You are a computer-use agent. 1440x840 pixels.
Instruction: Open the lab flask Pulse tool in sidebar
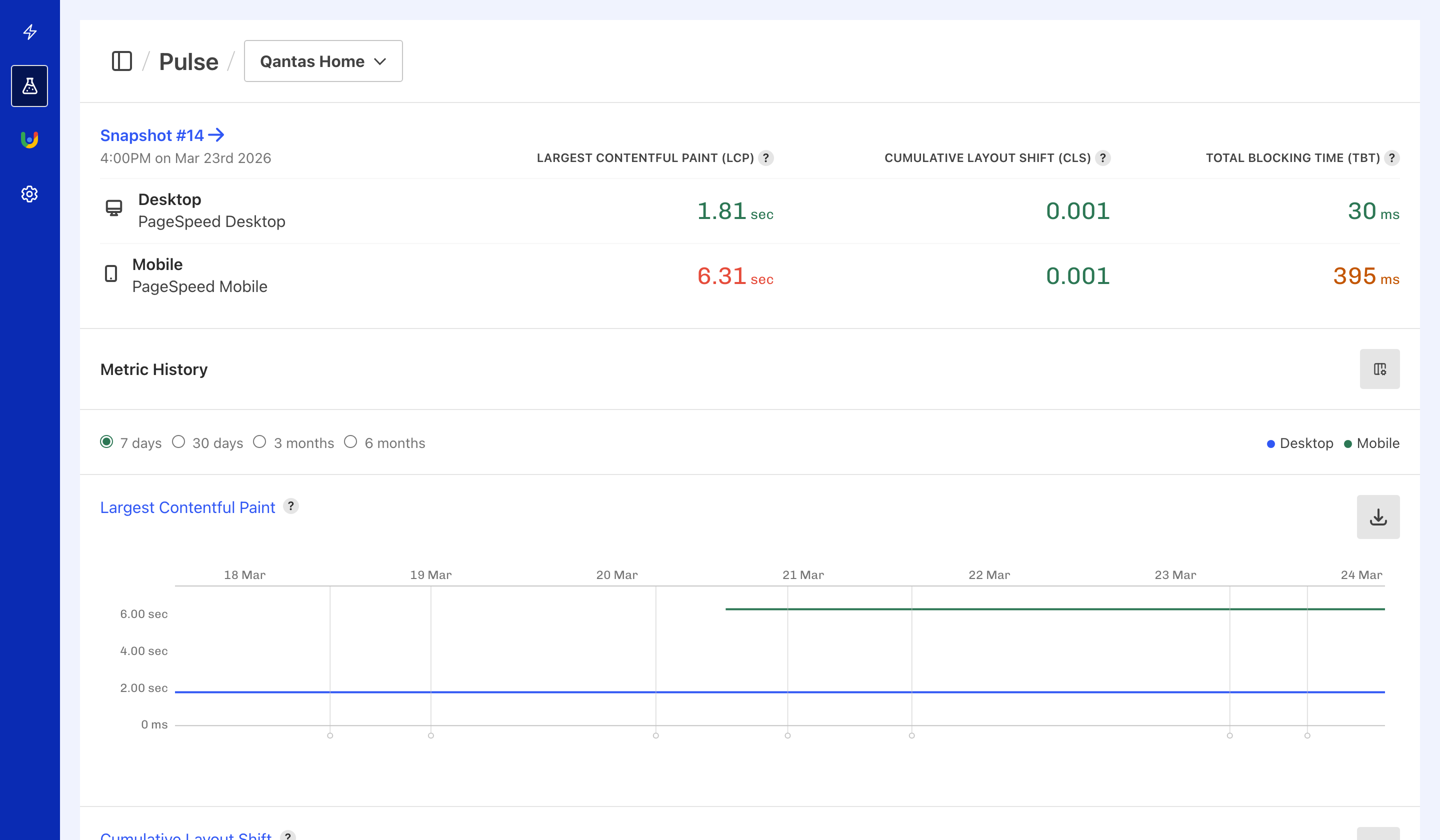tap(29, 85)
